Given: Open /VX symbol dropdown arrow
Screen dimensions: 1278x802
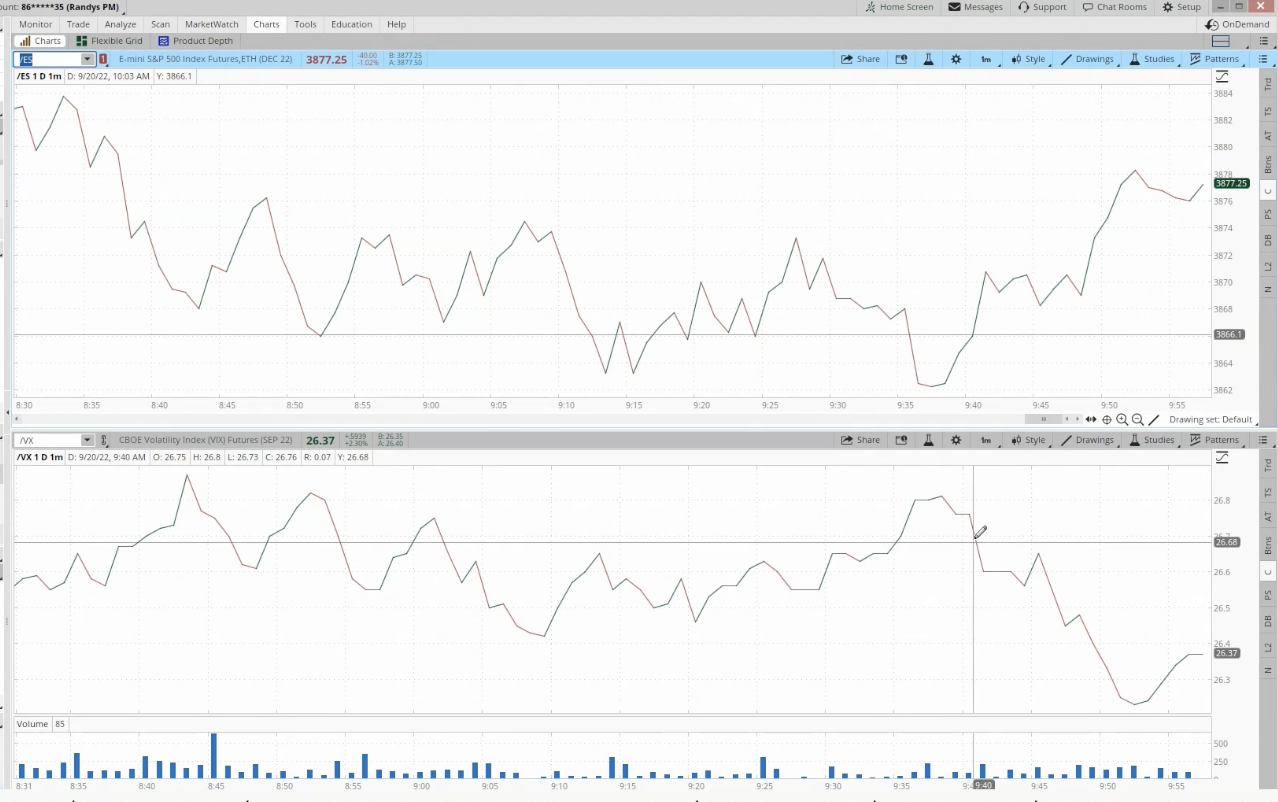Looking at the screenshot, I should [x=88, y=440].
